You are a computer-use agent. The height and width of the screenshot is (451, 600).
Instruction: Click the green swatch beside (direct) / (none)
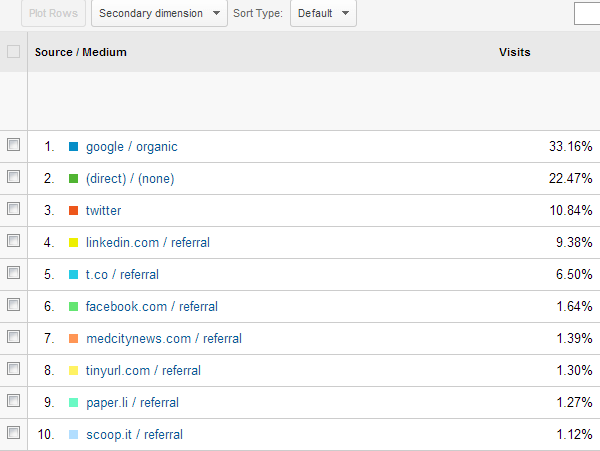[73, 179]
